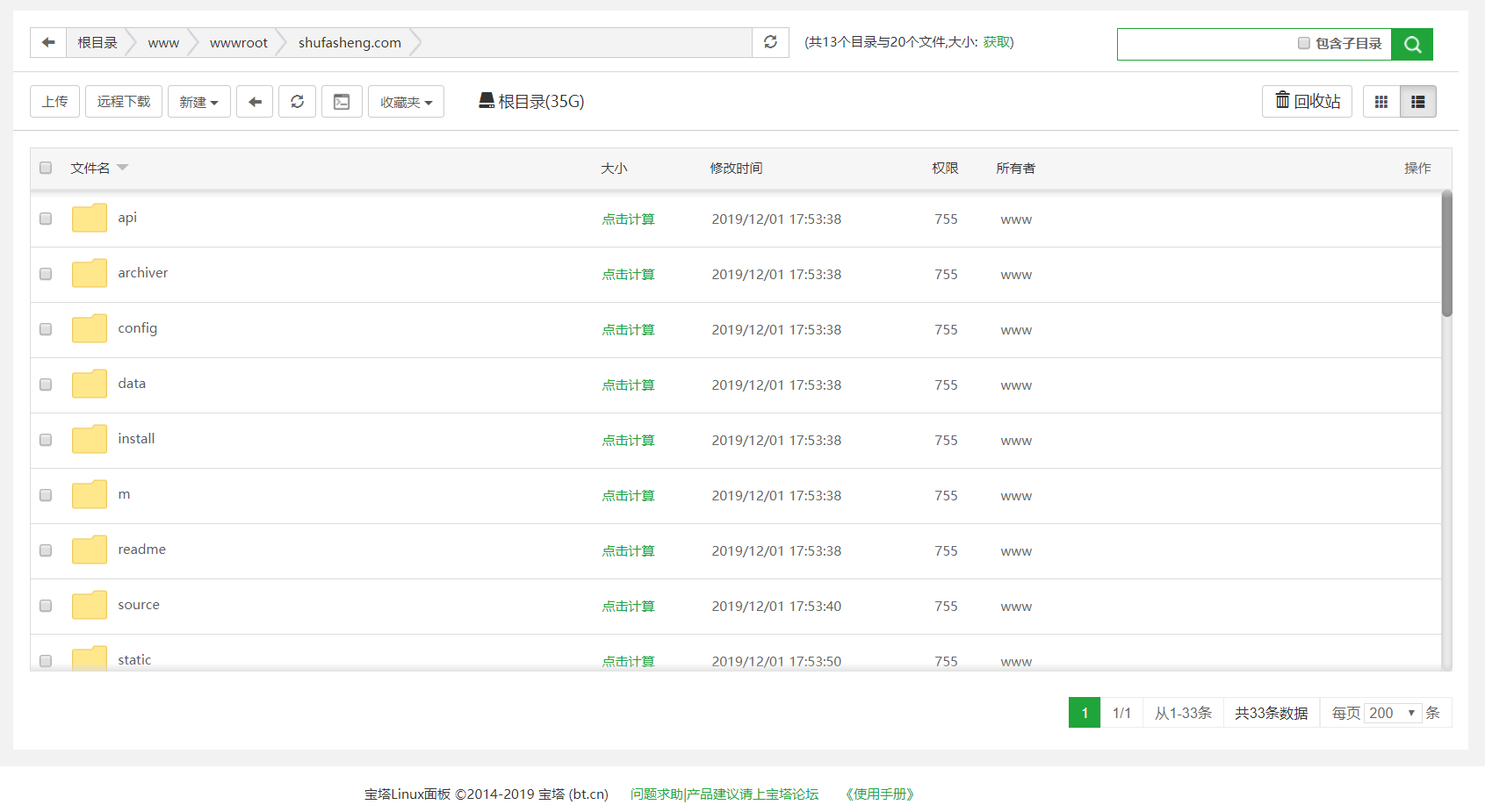This screenshot has height=812, width=1485.
Task: Click the back arrow in the path bar
Action: click(x=48, y=42)
